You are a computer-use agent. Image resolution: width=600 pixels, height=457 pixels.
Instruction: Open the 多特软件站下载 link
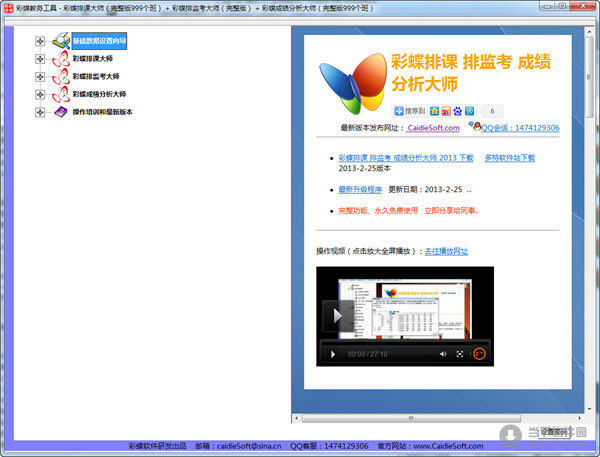pyautogui.click(x=510, y=158)
